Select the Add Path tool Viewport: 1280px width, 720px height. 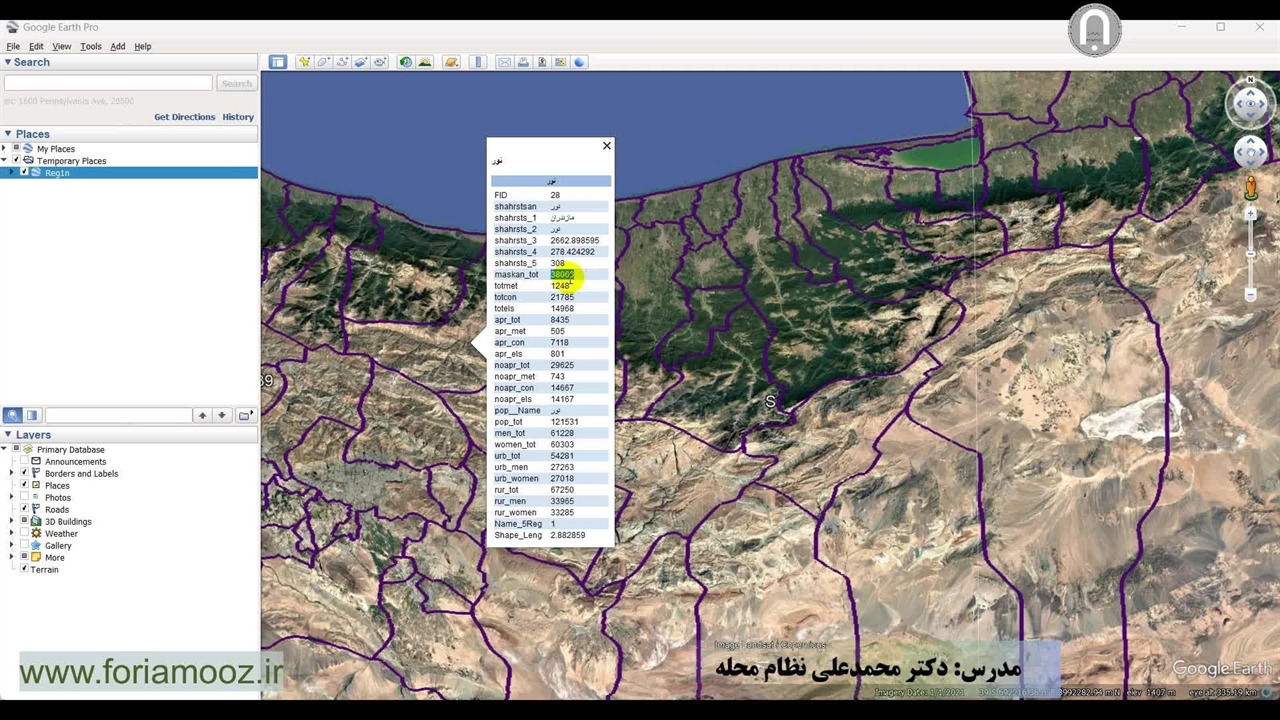pyautogui.click(x=342, y=62)
